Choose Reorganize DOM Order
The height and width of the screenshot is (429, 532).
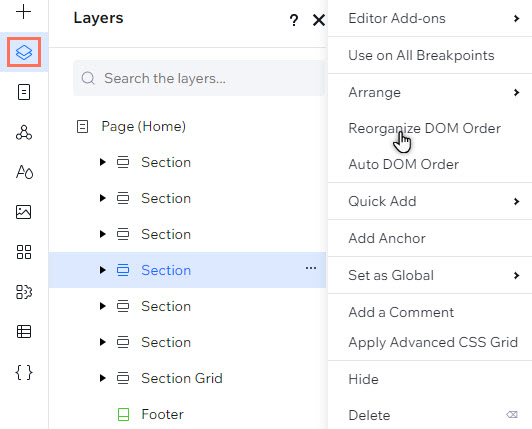click(x=424, y=128)
